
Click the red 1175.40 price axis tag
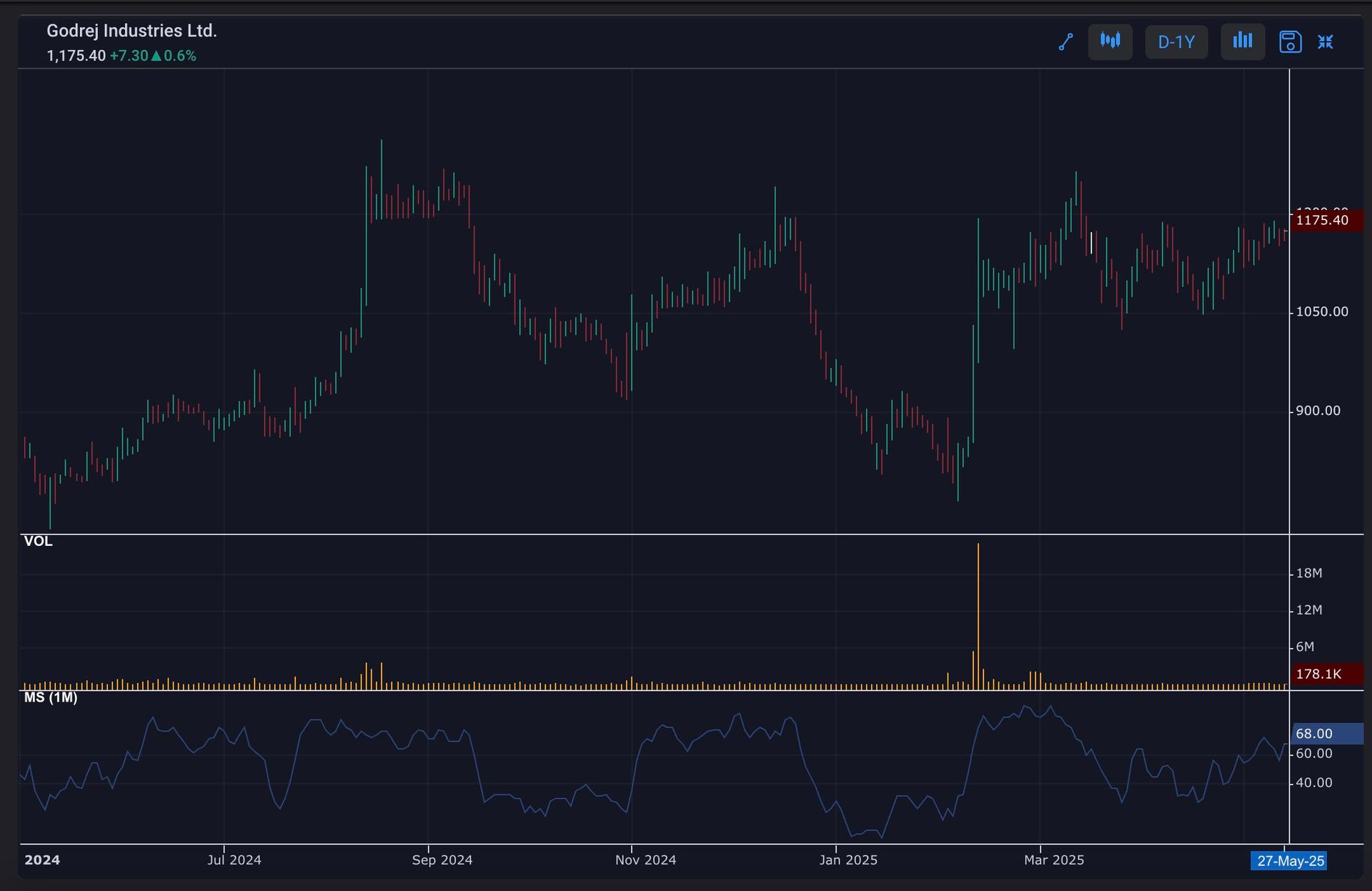pyautogui.click(x=1327, y=220)
